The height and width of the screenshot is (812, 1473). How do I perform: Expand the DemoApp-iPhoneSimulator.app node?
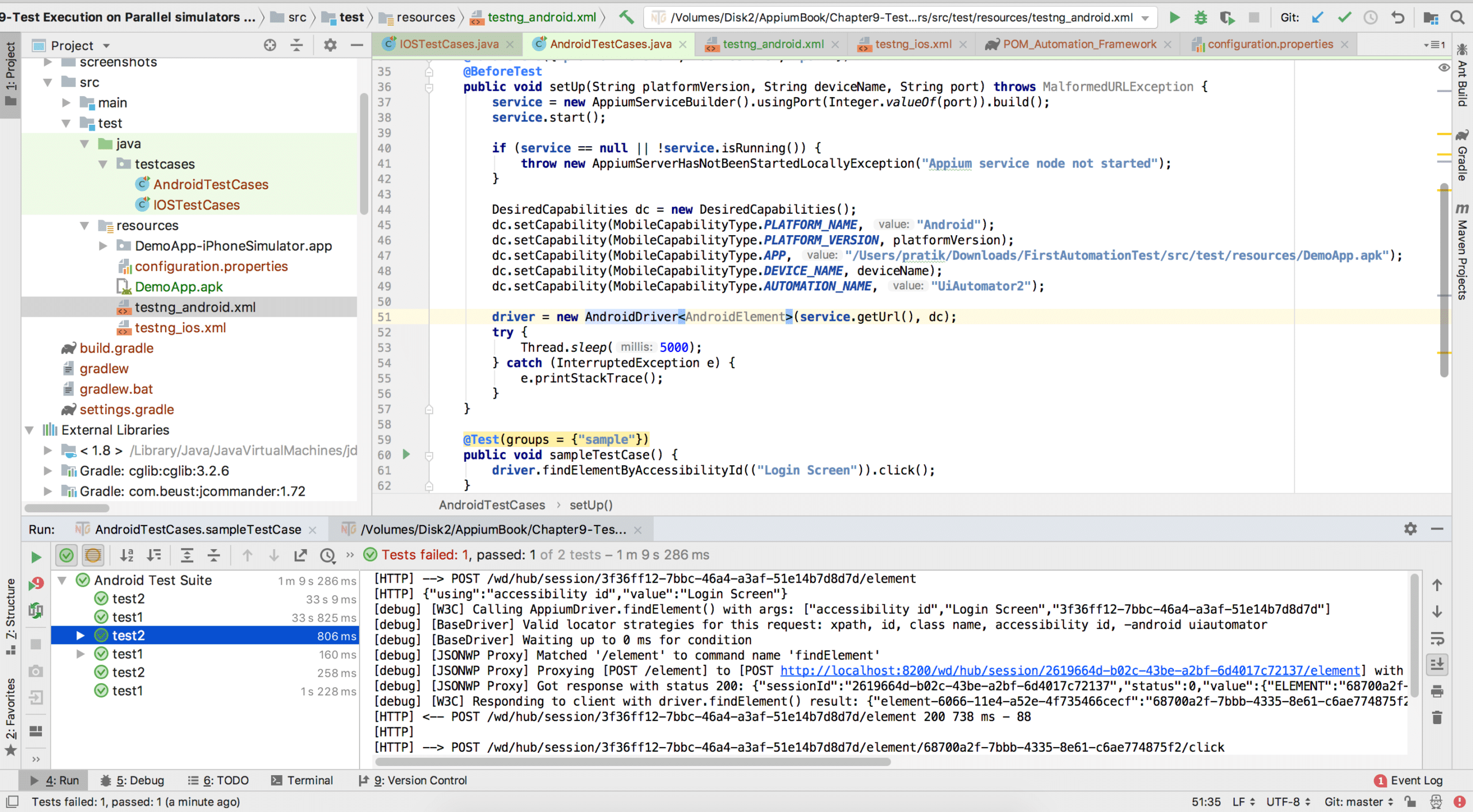click(x=104, y=246)
